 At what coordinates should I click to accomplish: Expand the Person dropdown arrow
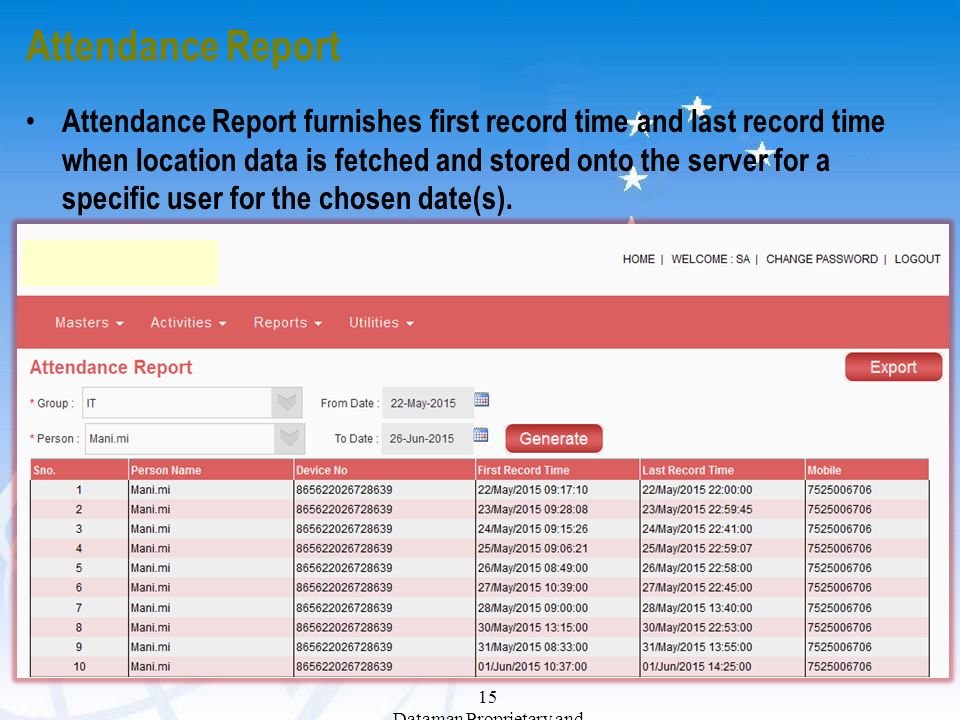[x=289, y=438]
